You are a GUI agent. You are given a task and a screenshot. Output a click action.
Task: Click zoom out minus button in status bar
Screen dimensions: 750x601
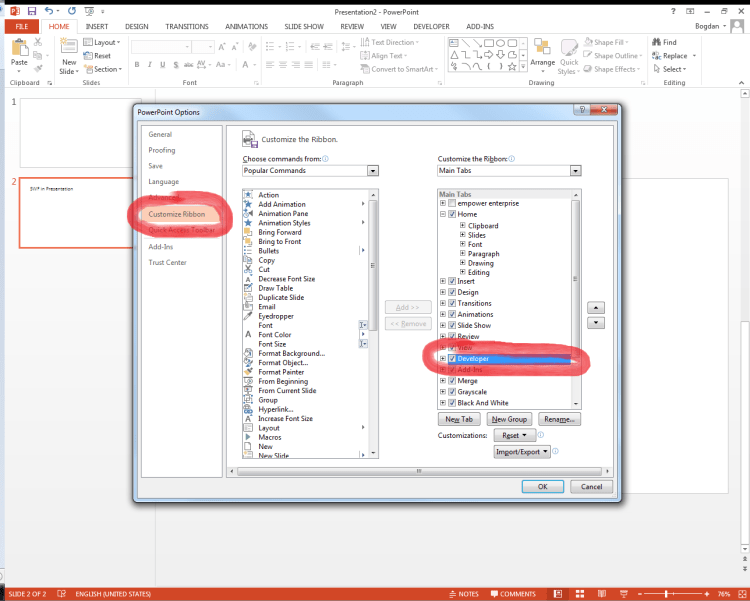[640, 594]
